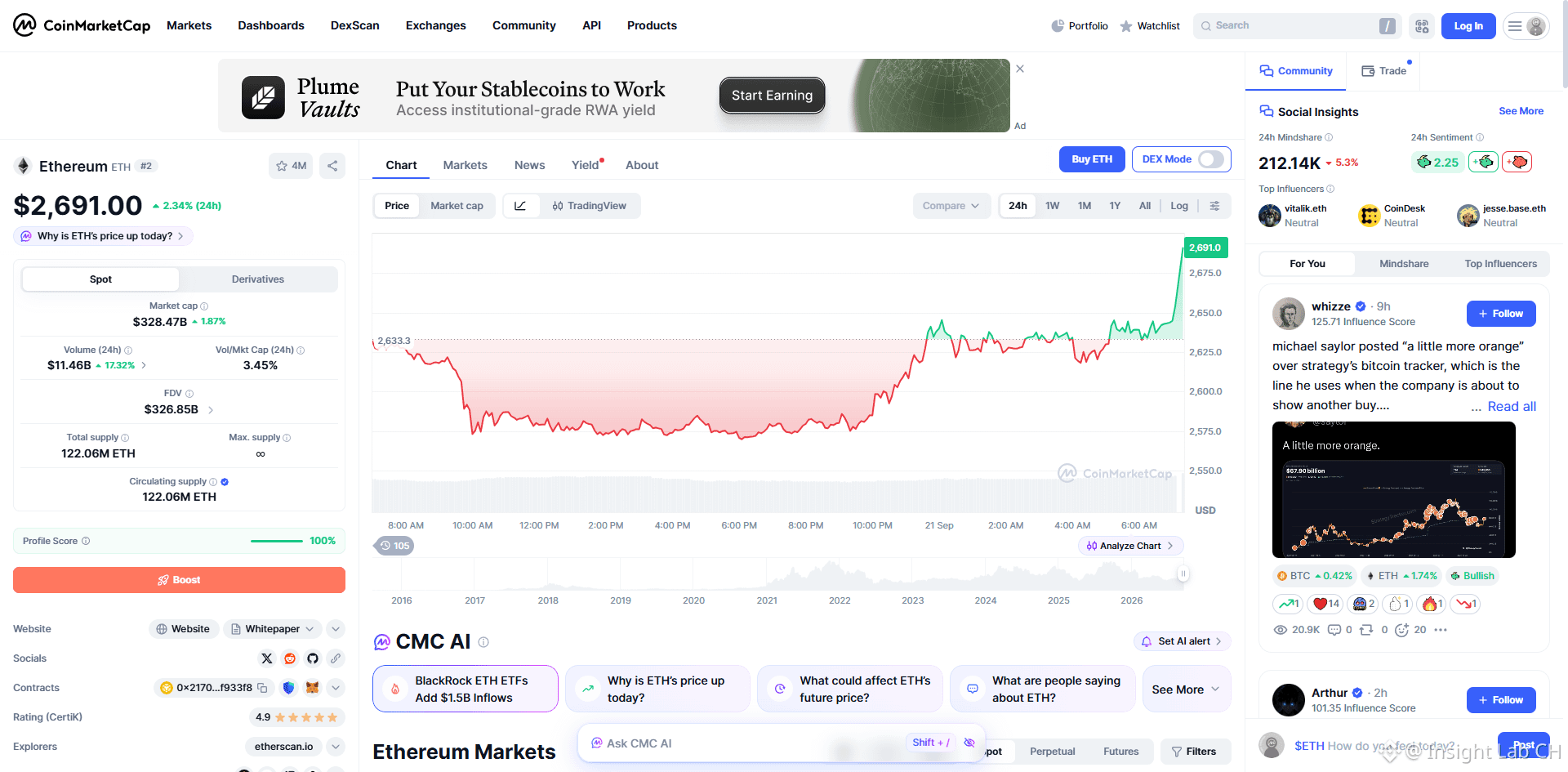This screenshot has width=1568, height=772.
Task: Add Ethereum to watchlist with star button
Action: tap(291, 166)
